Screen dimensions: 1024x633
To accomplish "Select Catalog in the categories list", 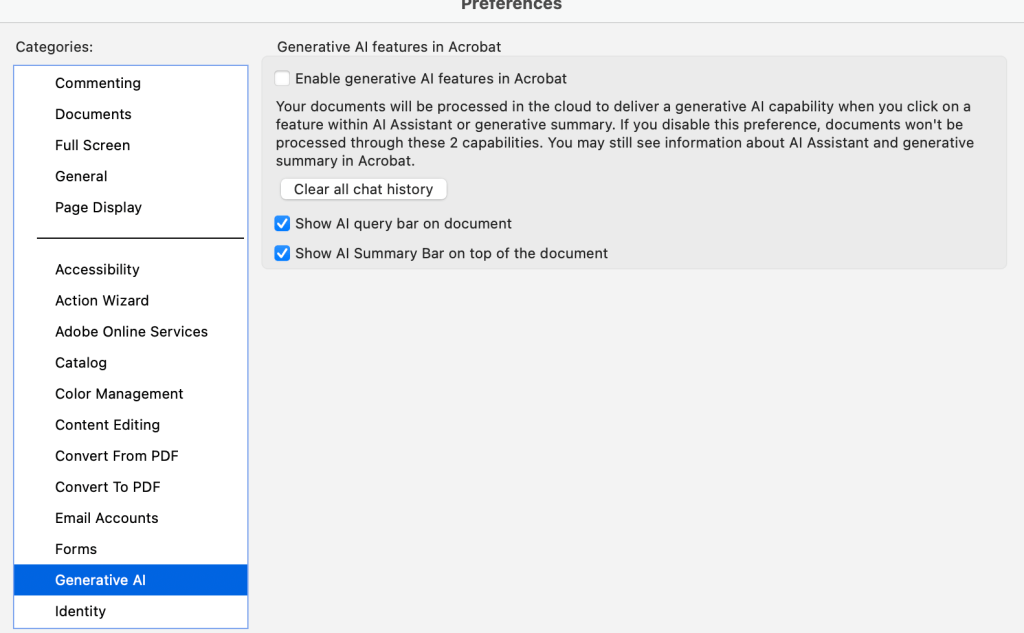I will pos(81,362).
